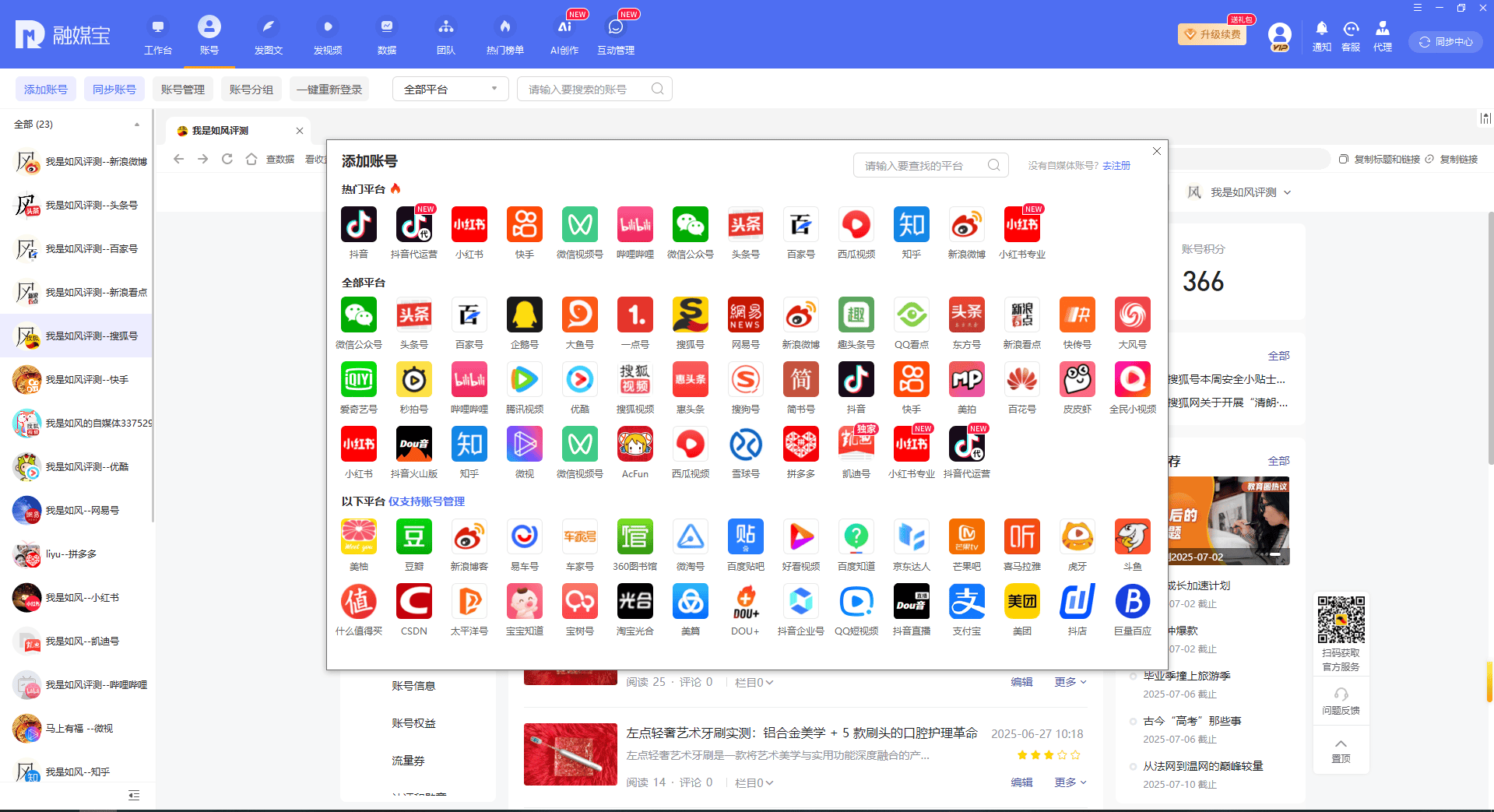Choose 快手 icon in hot platforms
Screen dimensions: 1494x812
tap(525, 225)
